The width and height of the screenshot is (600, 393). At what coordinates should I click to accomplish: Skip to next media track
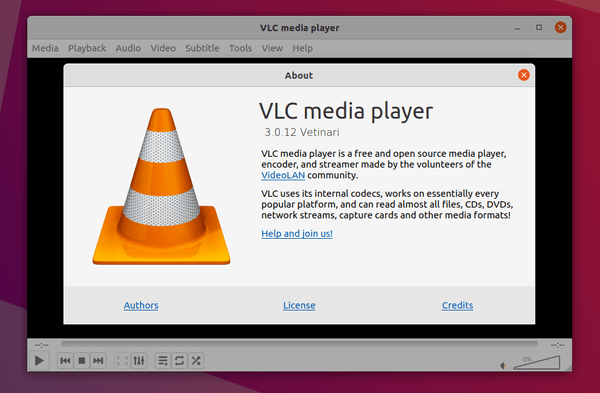point(98,360)
